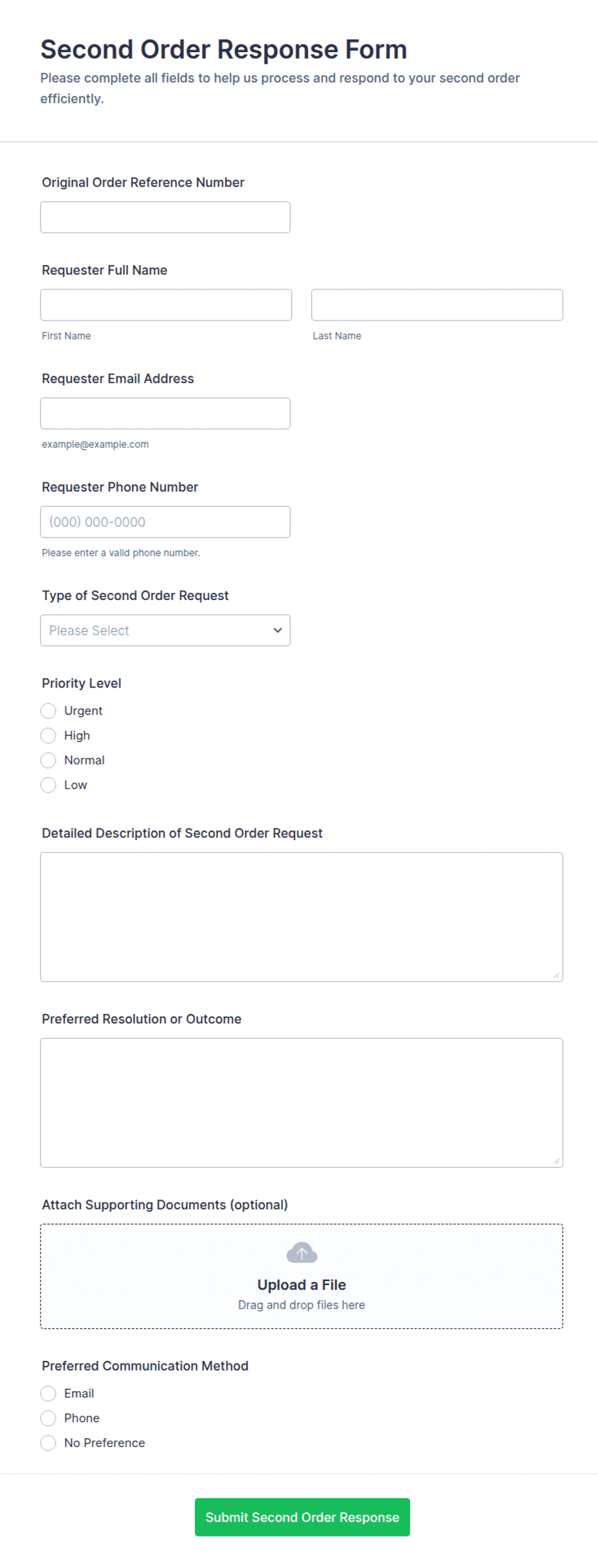This screenshot has width=598, height=1568.
Task: Click Upload a File area
Action: click(302, 1276)
